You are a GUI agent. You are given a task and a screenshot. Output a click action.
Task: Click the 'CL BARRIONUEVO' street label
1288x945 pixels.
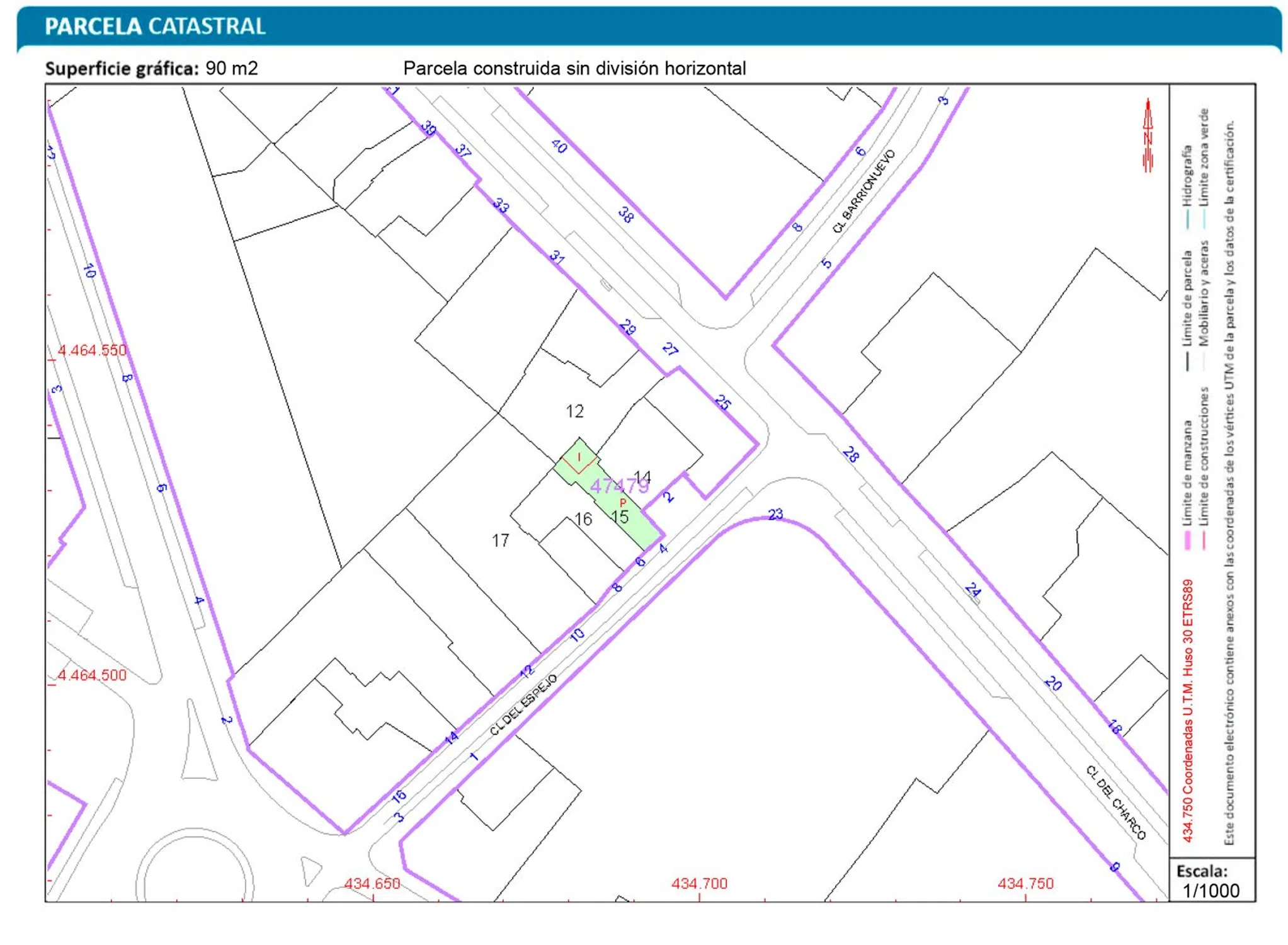863,191
